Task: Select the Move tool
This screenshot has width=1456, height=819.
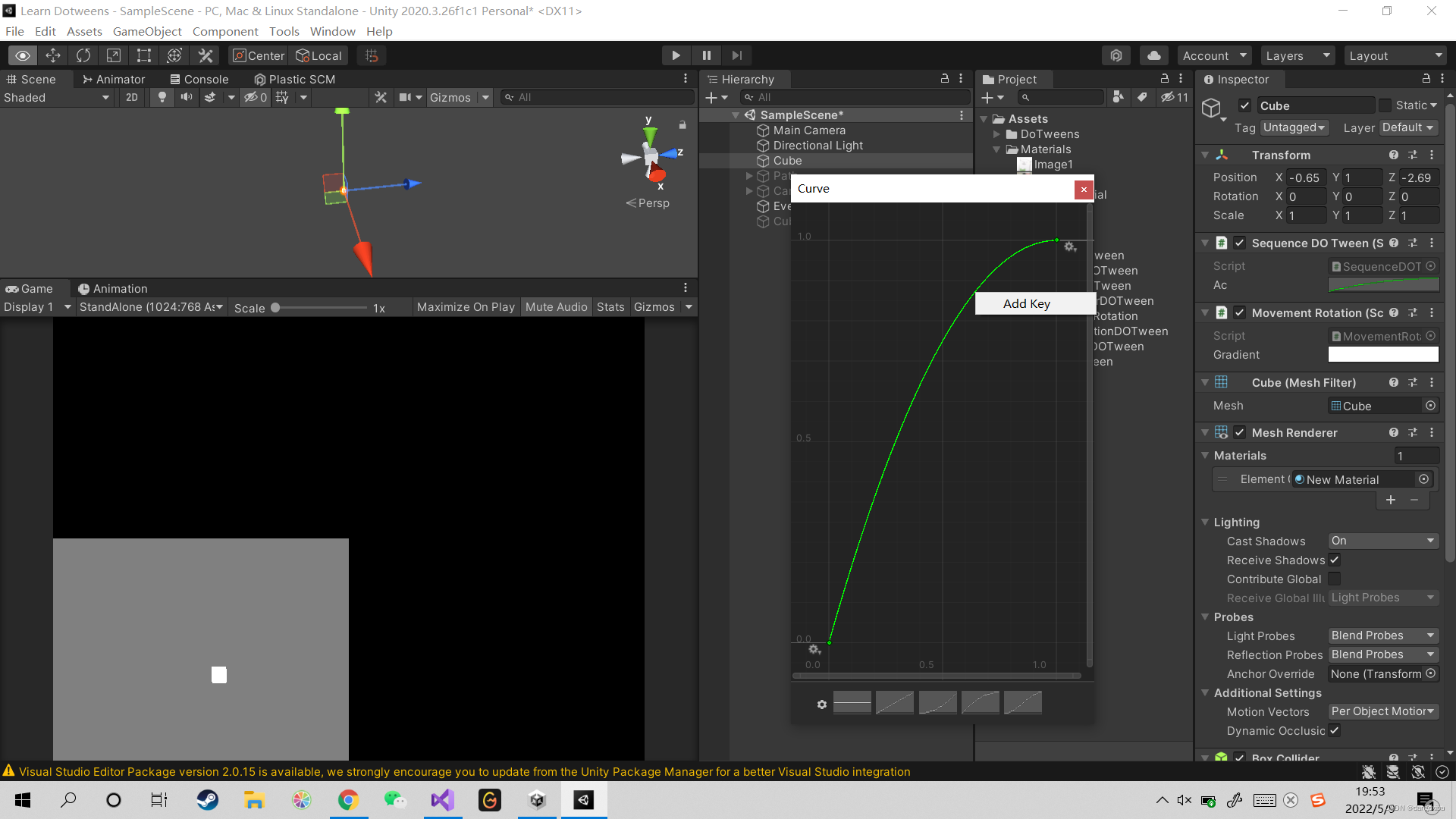Action: [x=53, y=55]
